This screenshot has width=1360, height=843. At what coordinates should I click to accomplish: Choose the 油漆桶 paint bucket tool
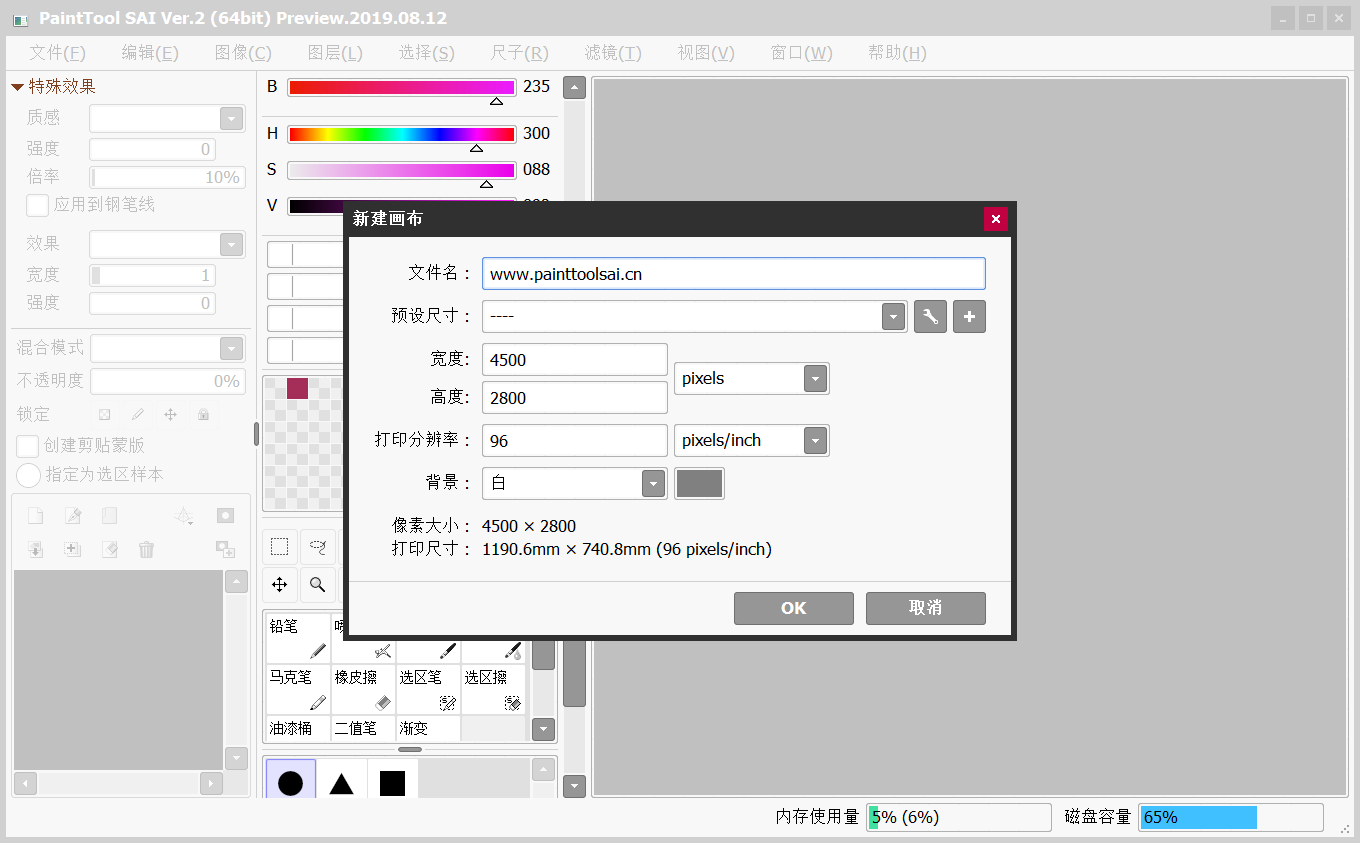(x=298, y=728)
